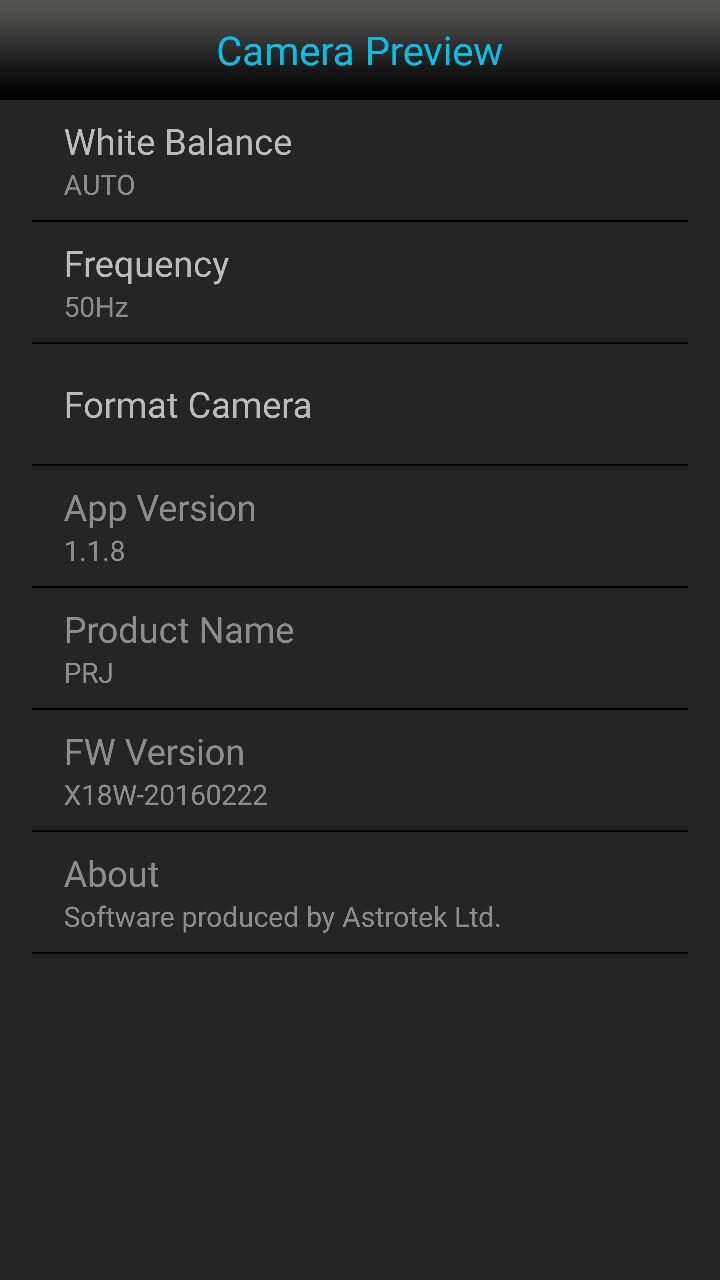The image size is (720, 1280).
Task: Tap the AUTO white balance value
Action: [x=99, y=186]
